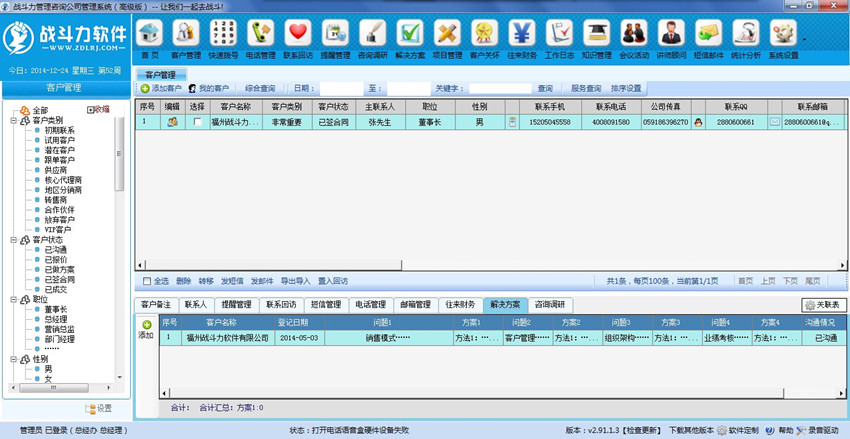The image size is (850, 439).
Task: Click the 综合查询 button
Action: point(260,88)
